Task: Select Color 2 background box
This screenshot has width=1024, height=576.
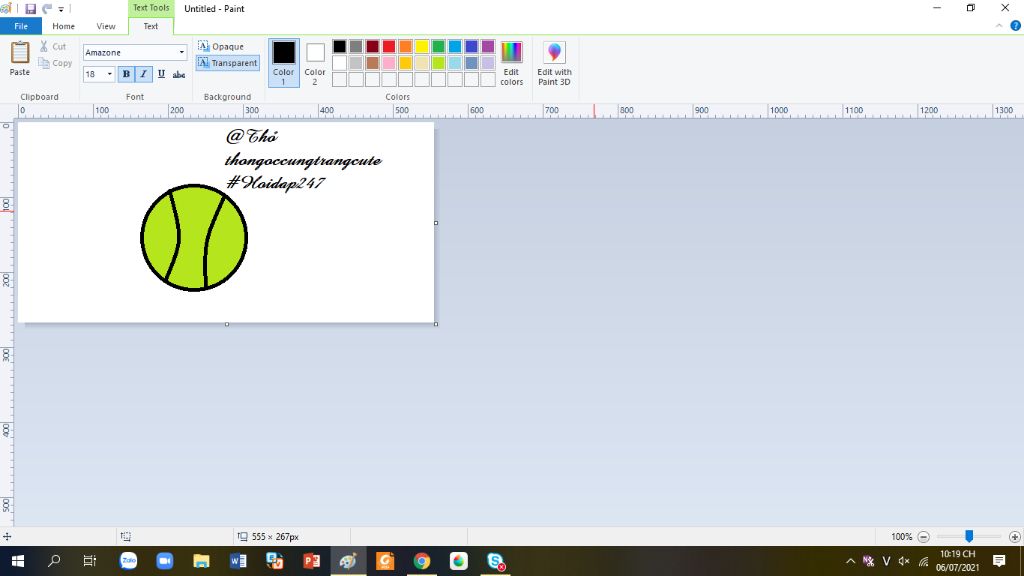Action: coord(315,63)
